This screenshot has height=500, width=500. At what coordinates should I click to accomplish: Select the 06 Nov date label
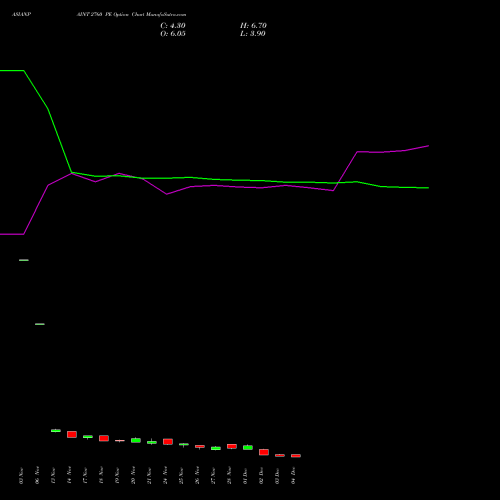pyautogui.click(x=38, y=475)
